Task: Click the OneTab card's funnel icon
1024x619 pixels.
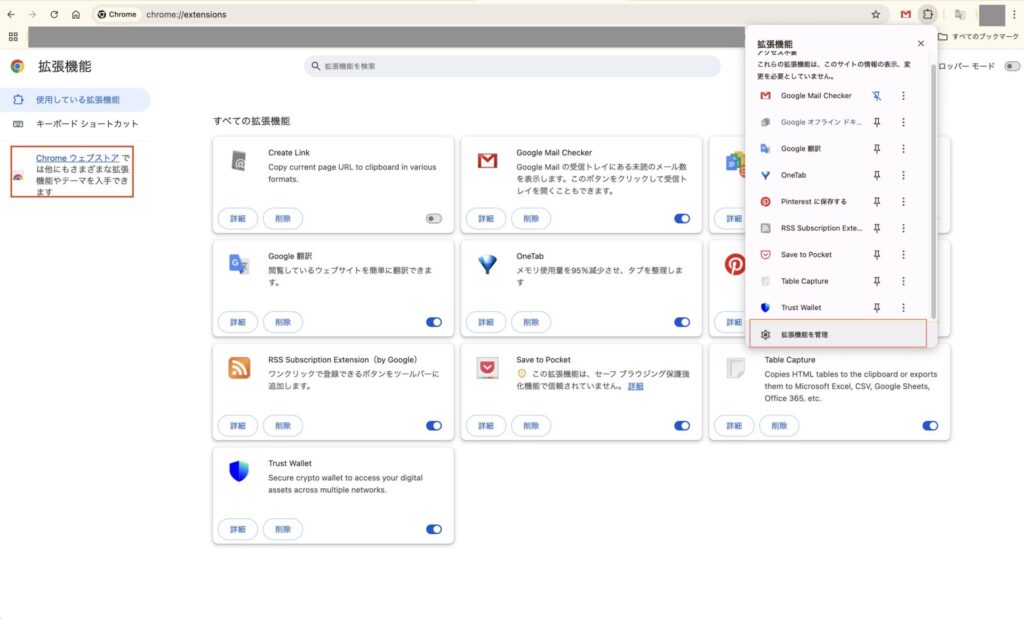Action: [x=487, y=264]
